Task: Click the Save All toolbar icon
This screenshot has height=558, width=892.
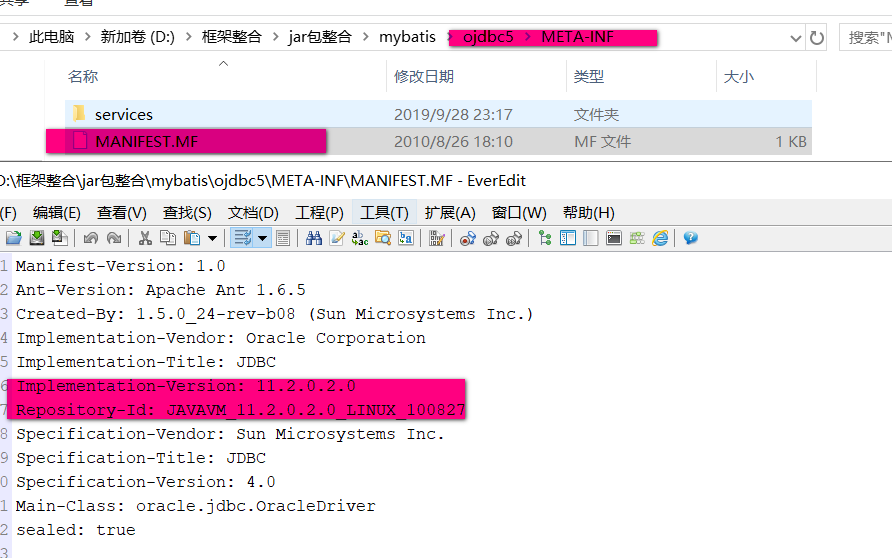Action: tap(60, 238)
